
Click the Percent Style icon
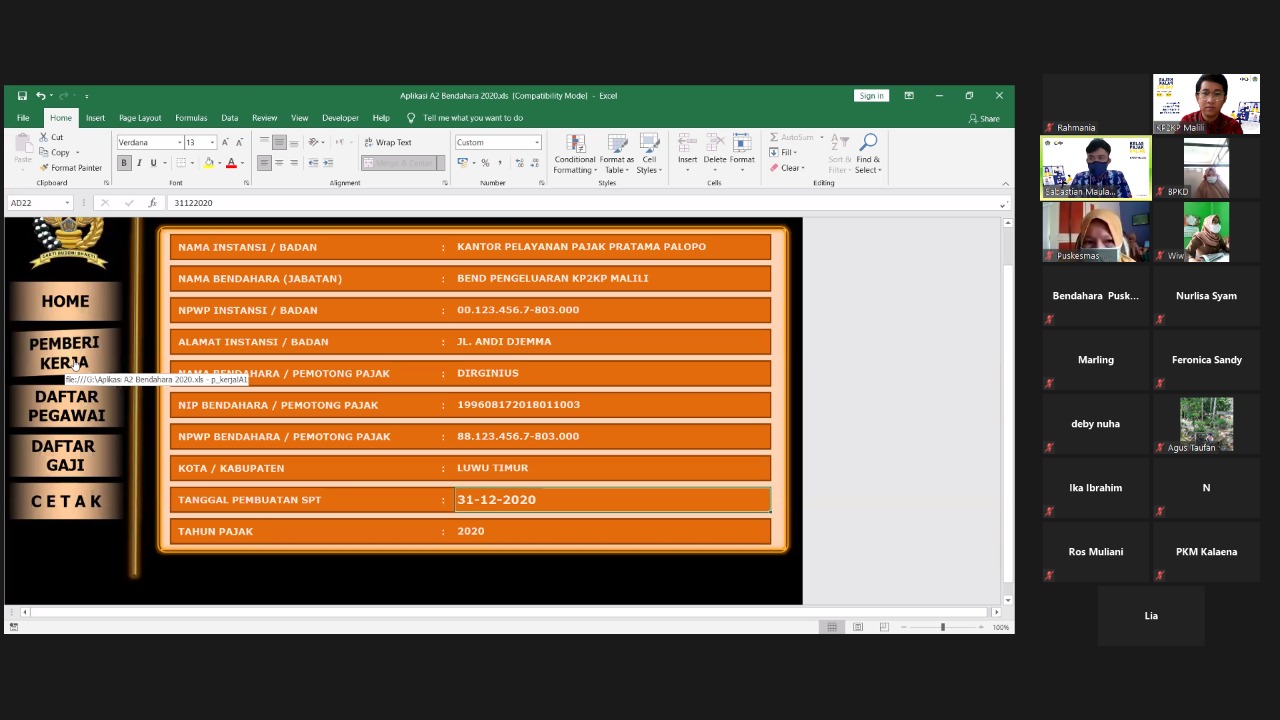(x=485, y=163)
